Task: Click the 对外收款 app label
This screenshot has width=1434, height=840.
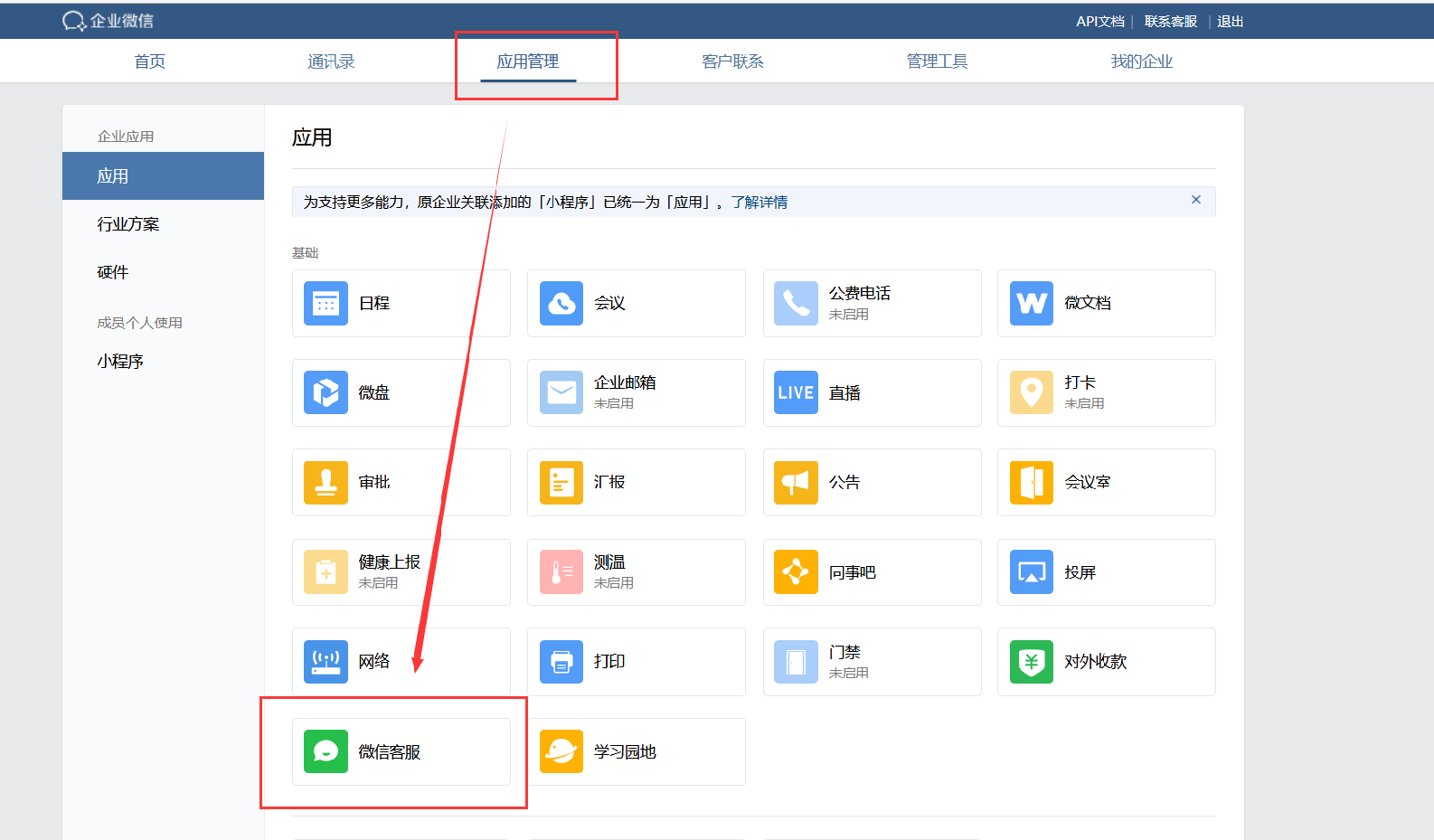Action: tap(1095, 662)
